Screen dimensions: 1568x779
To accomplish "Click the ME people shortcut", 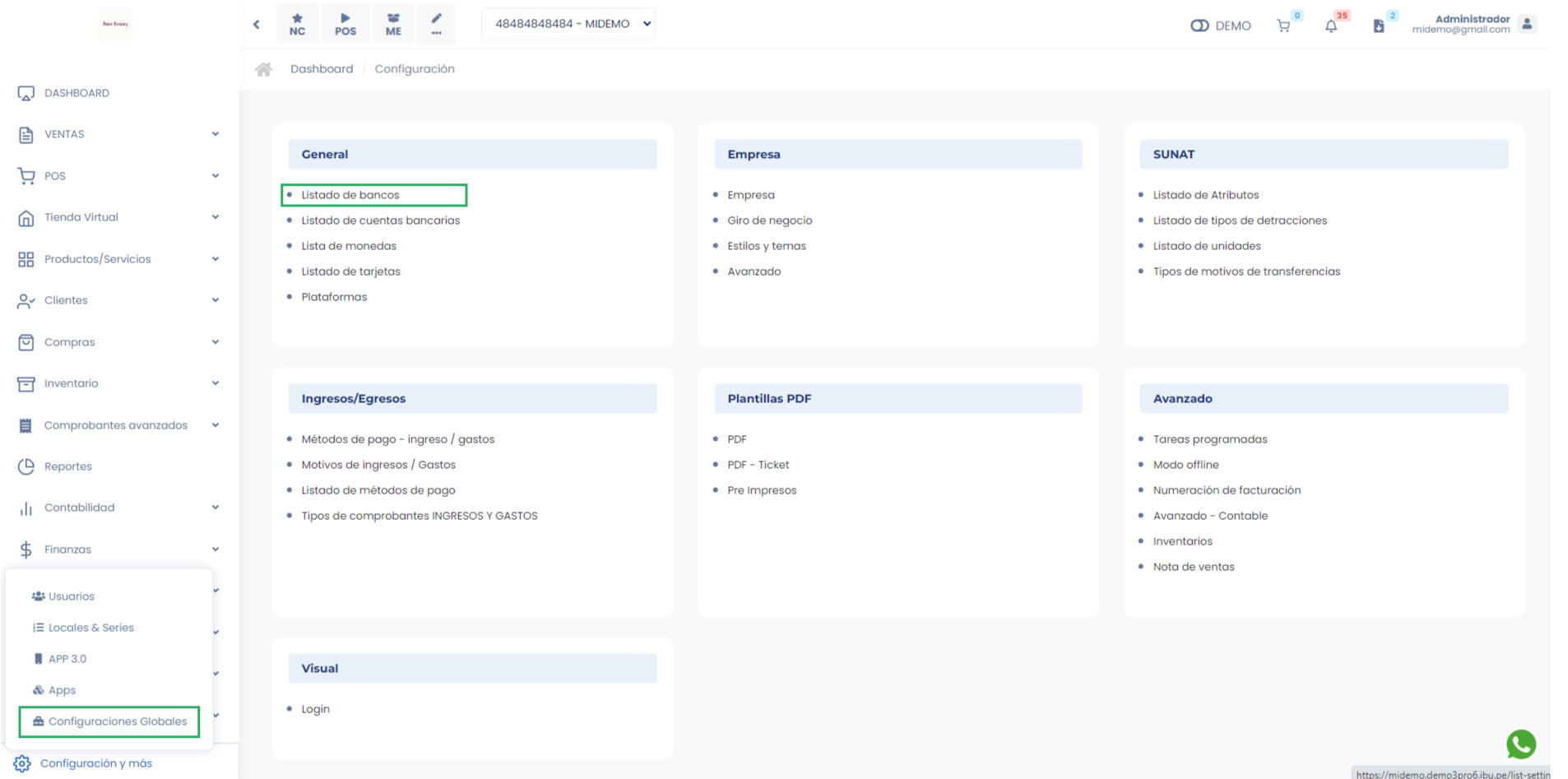I will click(x=393, y=24).
